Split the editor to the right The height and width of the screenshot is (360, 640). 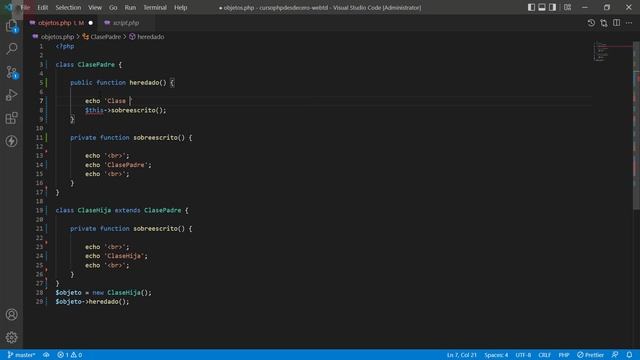click(x=616, y=23)
